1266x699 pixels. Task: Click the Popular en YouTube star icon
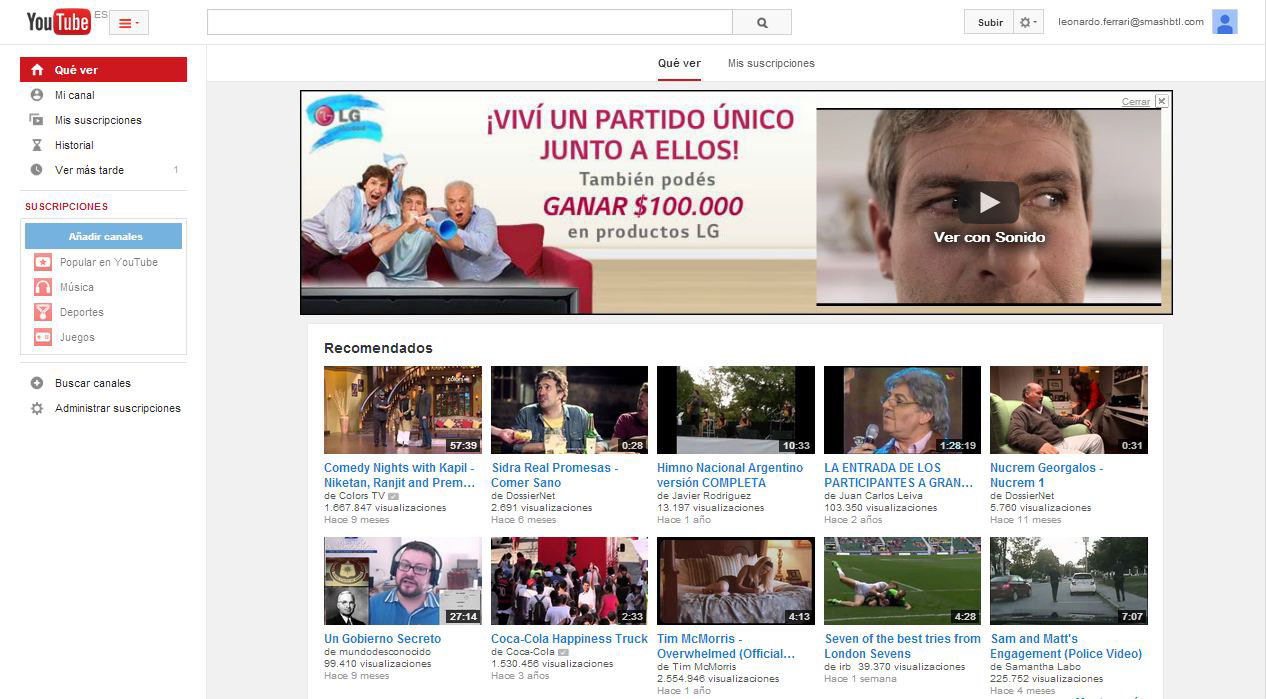click(x=43, y=262)
